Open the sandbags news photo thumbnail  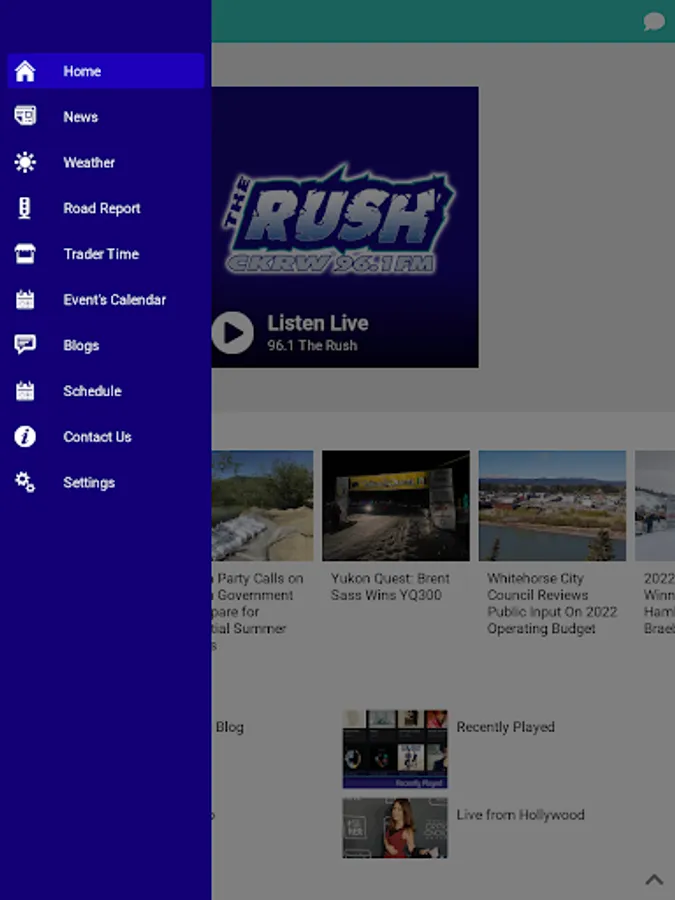click(262, 506)
